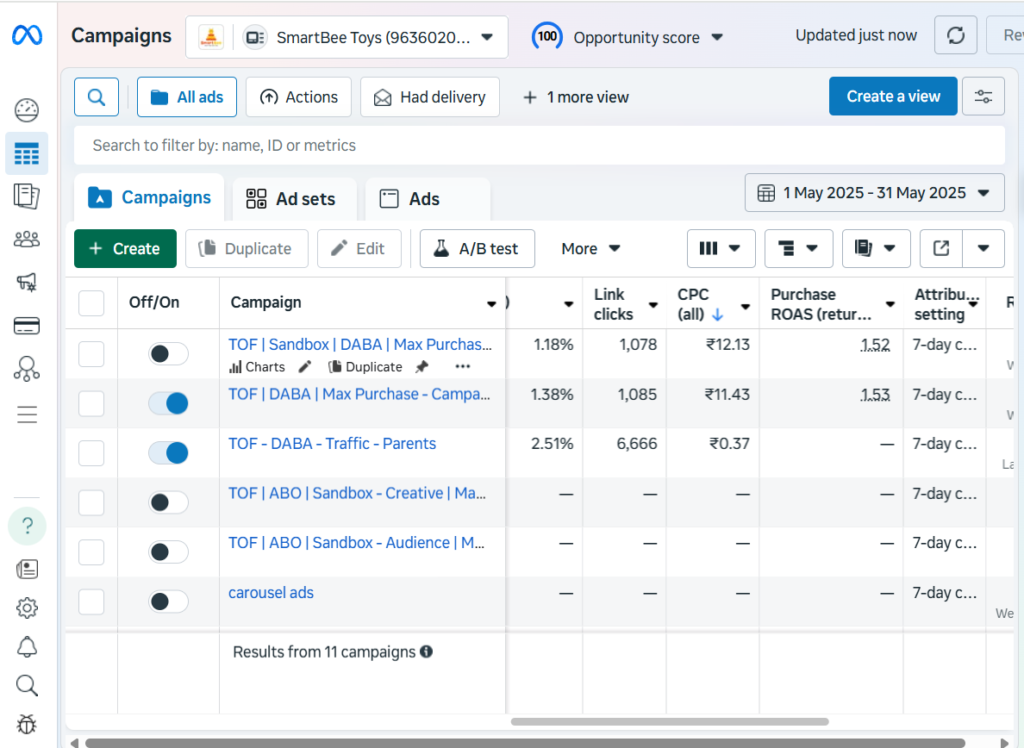Click the bug report icon
The width and height of the screenshot is (1024, 748).
[27, 724]
